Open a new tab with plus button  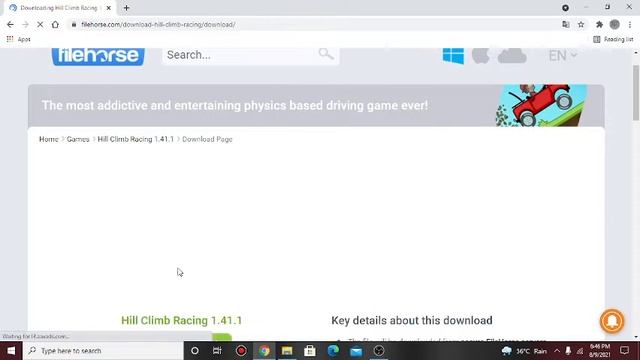[127, 8]
